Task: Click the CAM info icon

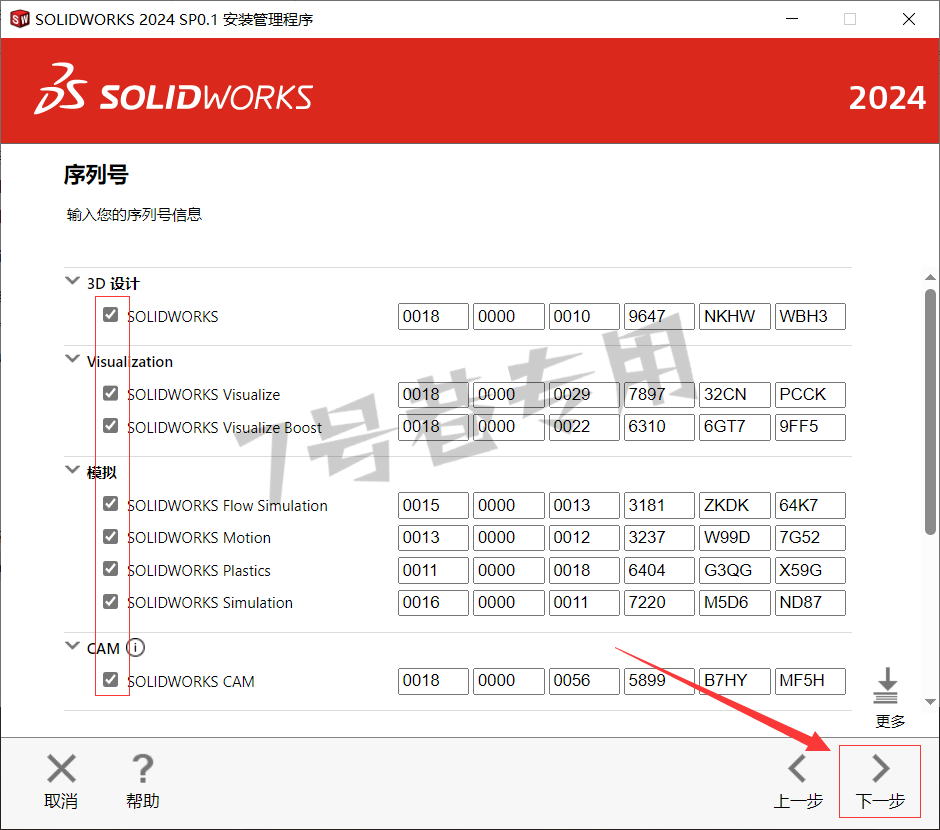Action: point(135,648)
